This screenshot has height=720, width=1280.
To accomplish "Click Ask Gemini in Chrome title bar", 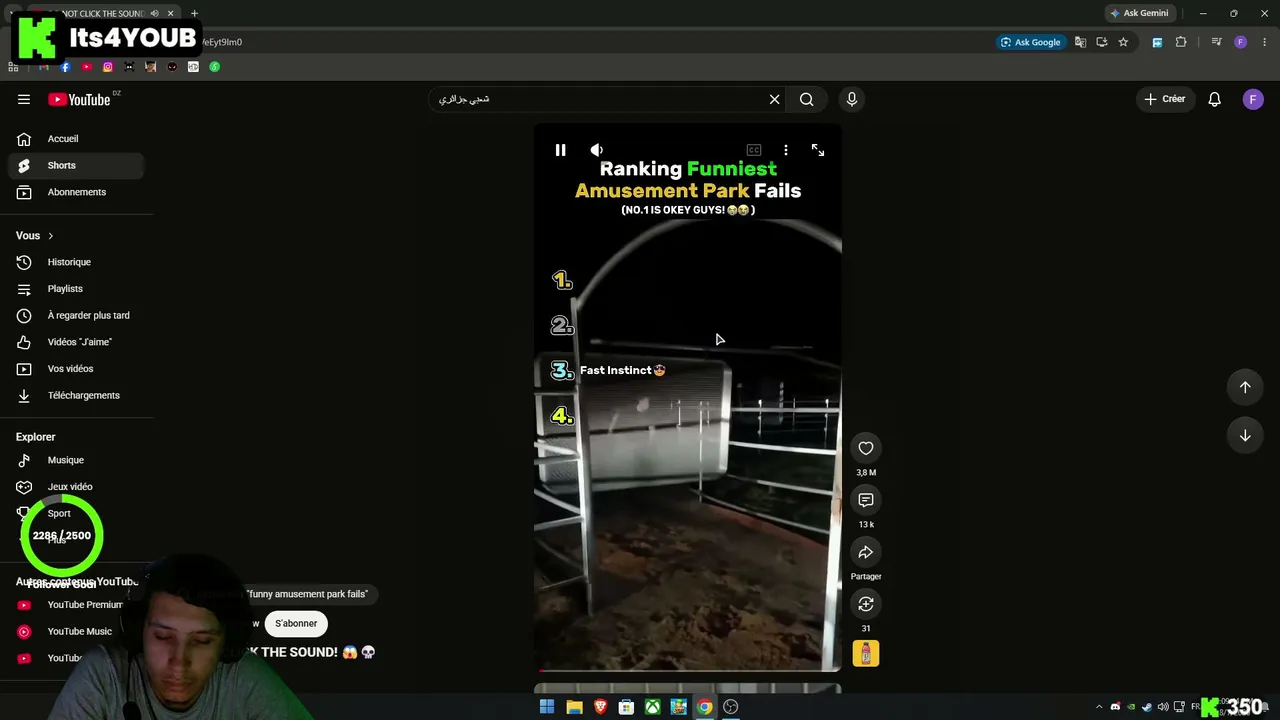I will click(x=1139, y=13).
